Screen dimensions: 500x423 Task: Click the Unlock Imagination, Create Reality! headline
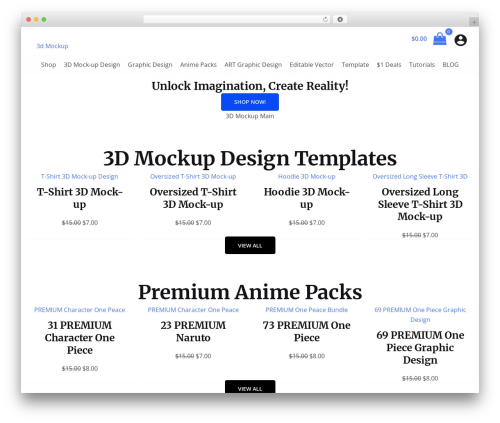click(250, 86)
